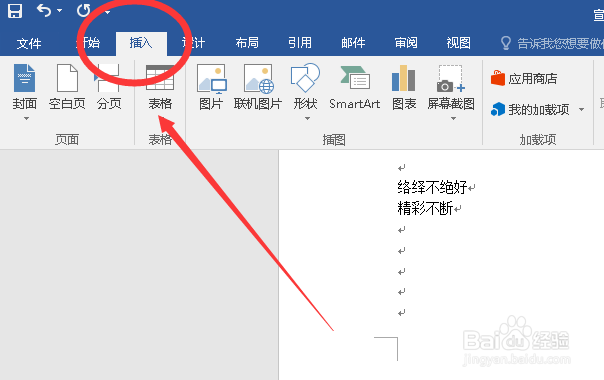Switch to the 邮件 (Mailings) tab
Image resolution: width=604 pixels, height=380 pixels.
click(353, 43)
